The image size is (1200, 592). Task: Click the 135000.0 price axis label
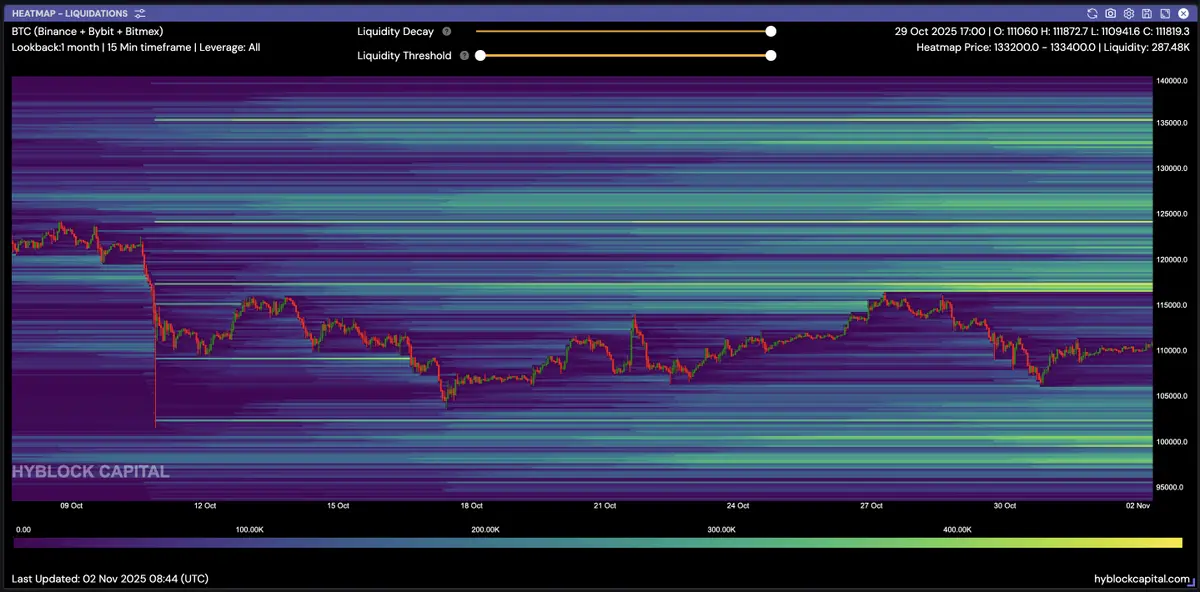[x=1172, y=123]
